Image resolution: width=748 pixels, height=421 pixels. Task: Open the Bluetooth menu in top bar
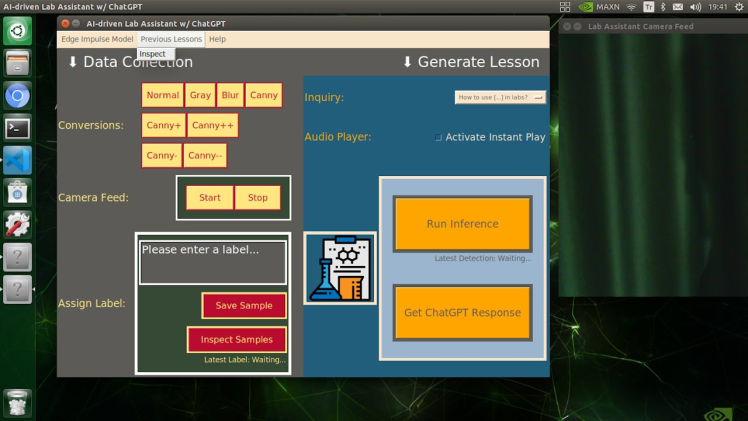pos(663,7)
